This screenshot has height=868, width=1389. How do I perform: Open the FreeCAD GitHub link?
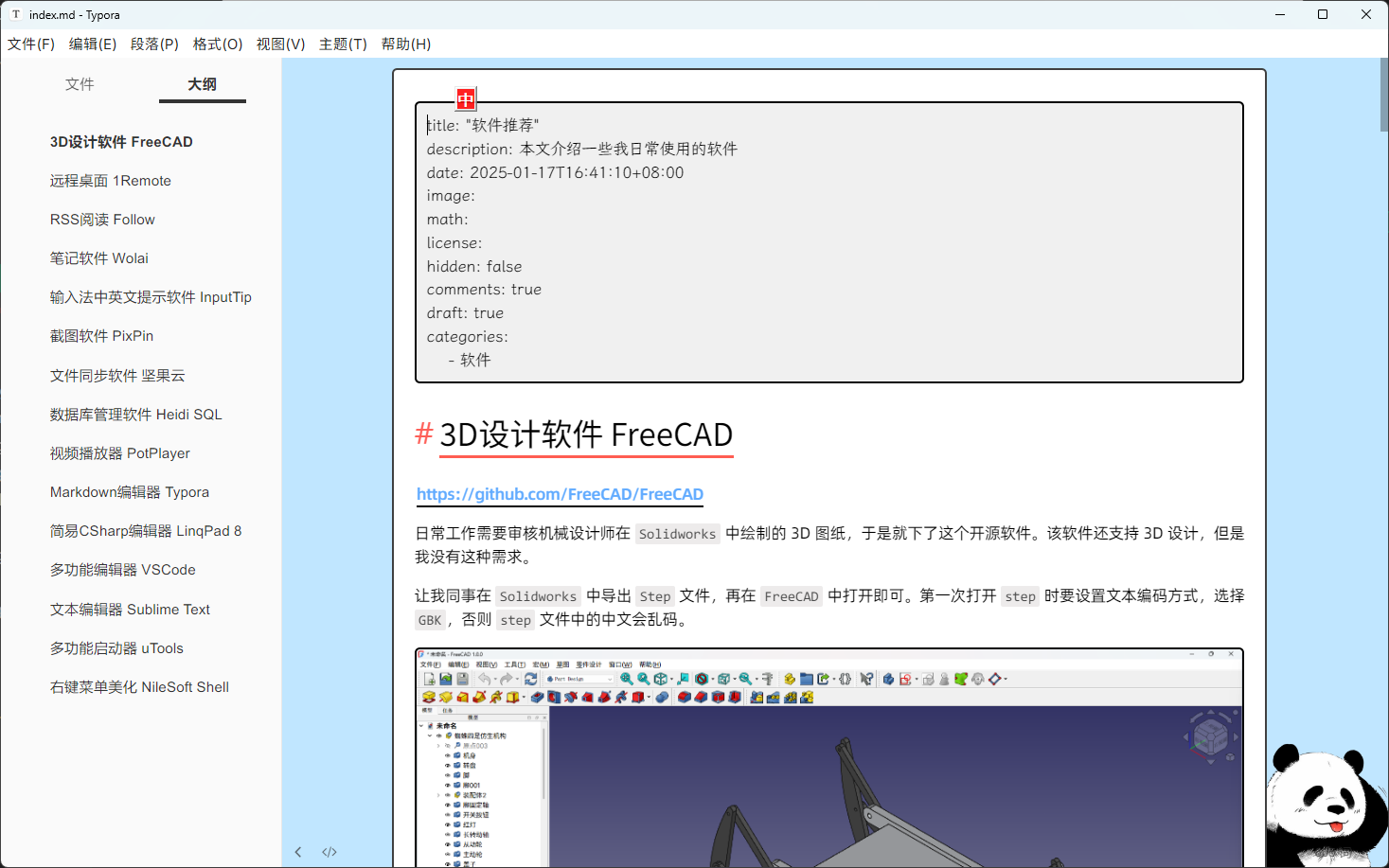(x=560, y=494)
